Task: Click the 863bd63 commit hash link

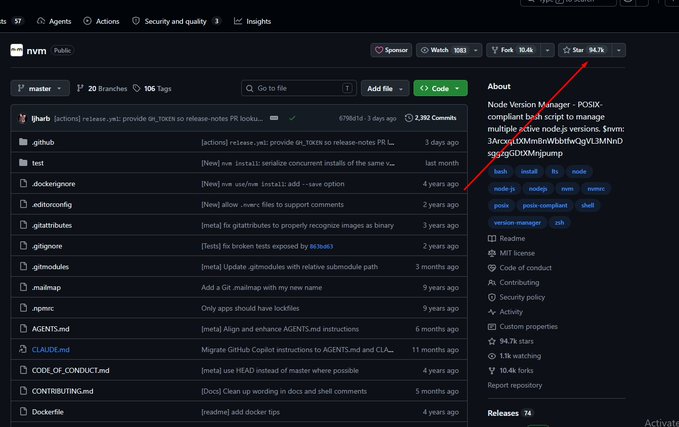Action: coord(321,246)
